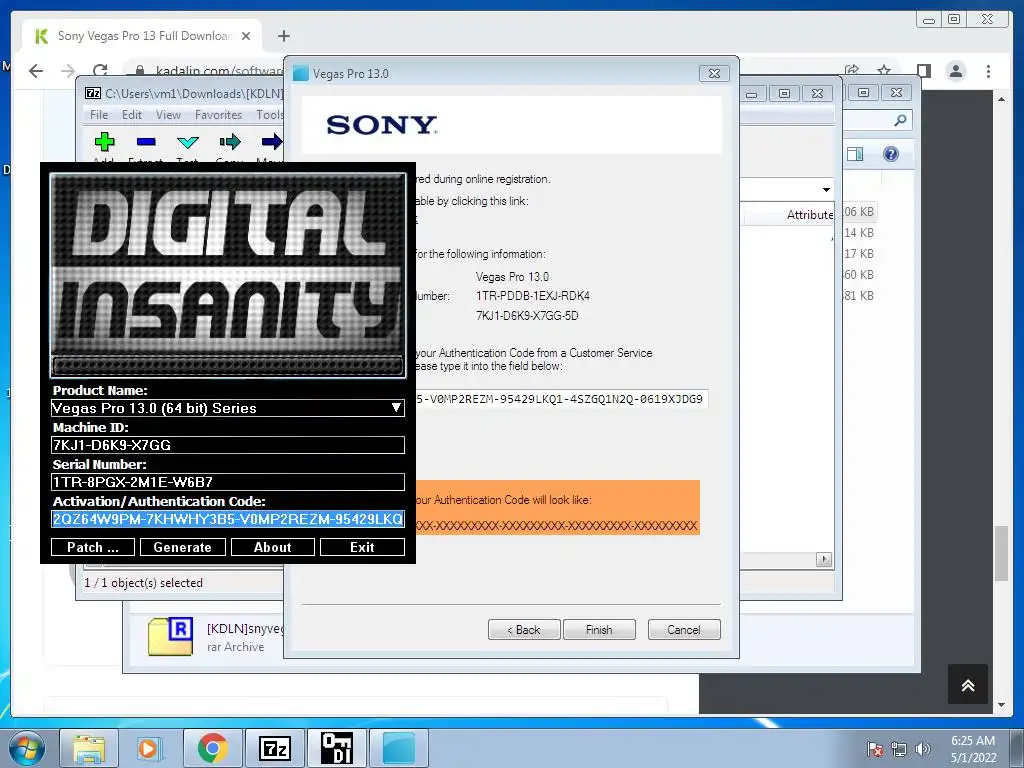Open a new Chrome tab
This screenshot has height=768, width=1024.
283,36
